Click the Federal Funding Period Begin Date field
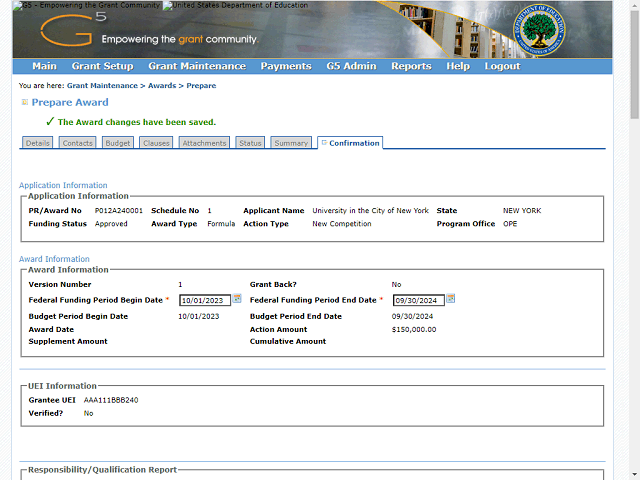Screen dimensions: 640x480 point(204,300)
